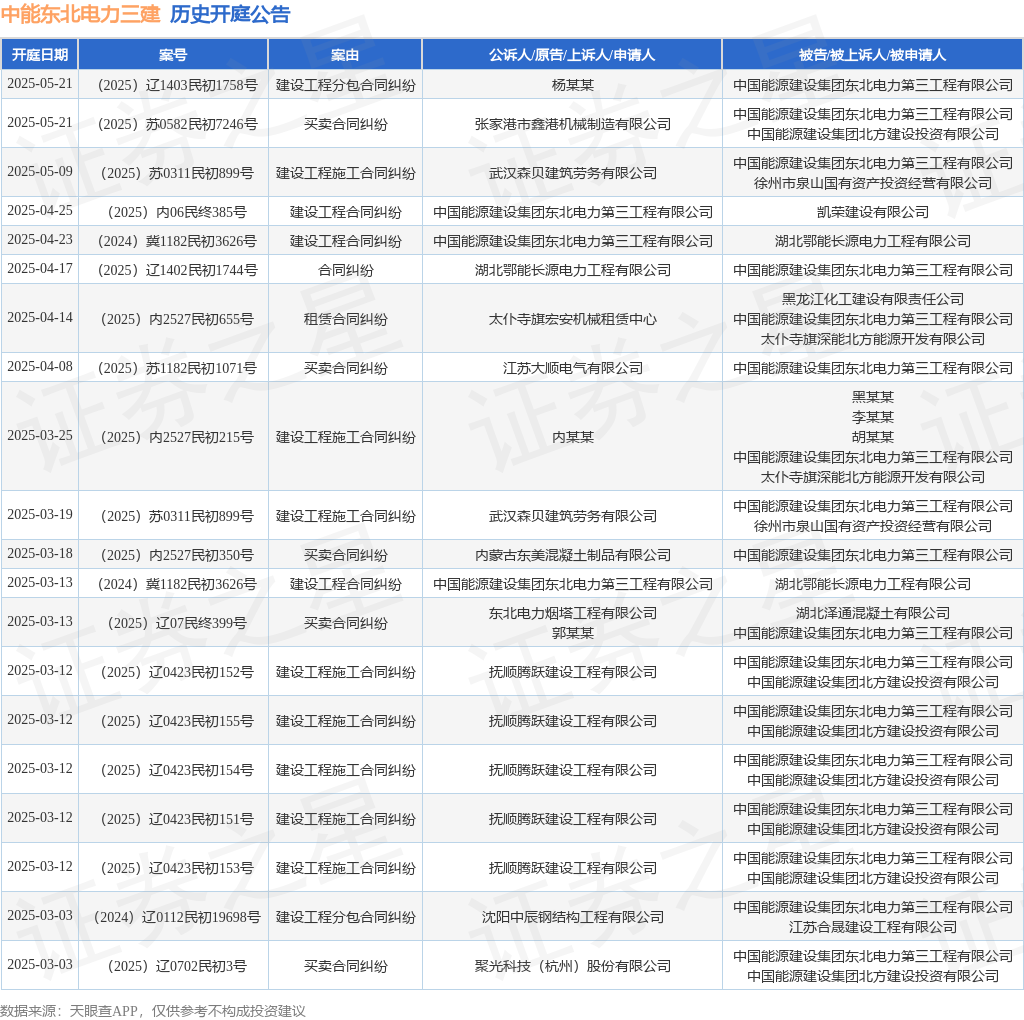This screenshot has height=1020, width=1024.
Task: Click the date 2025-04-17
Action: [40, 268]
